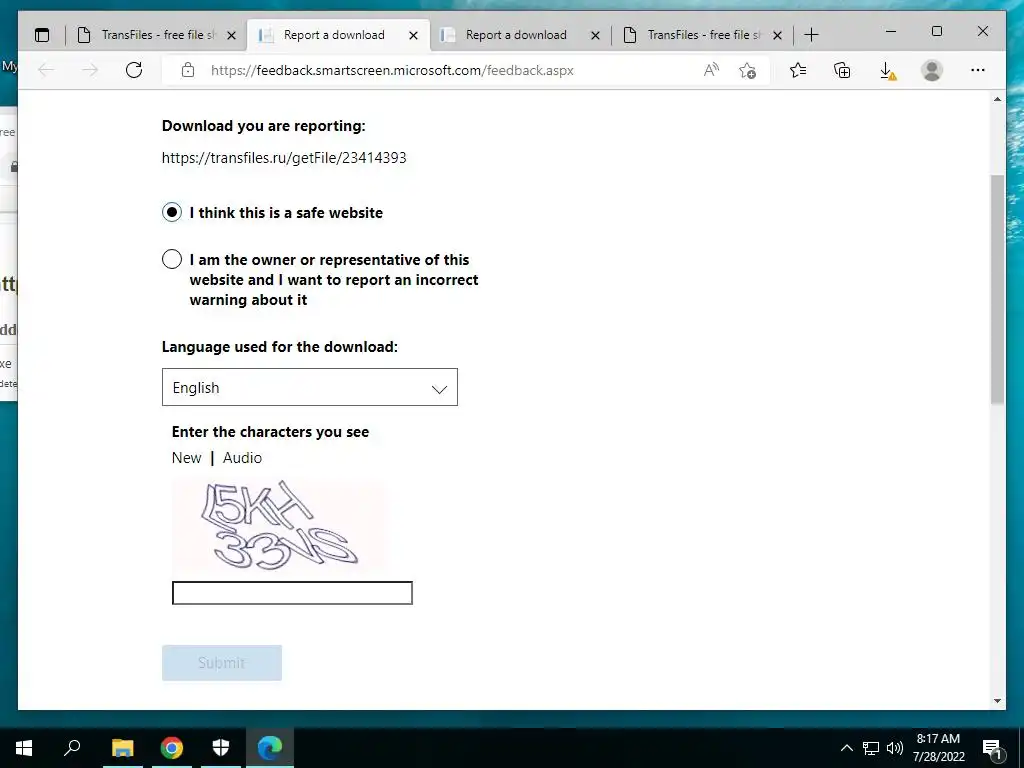
Task: Click page scrollbar down arrow
Action: point(997,701)
